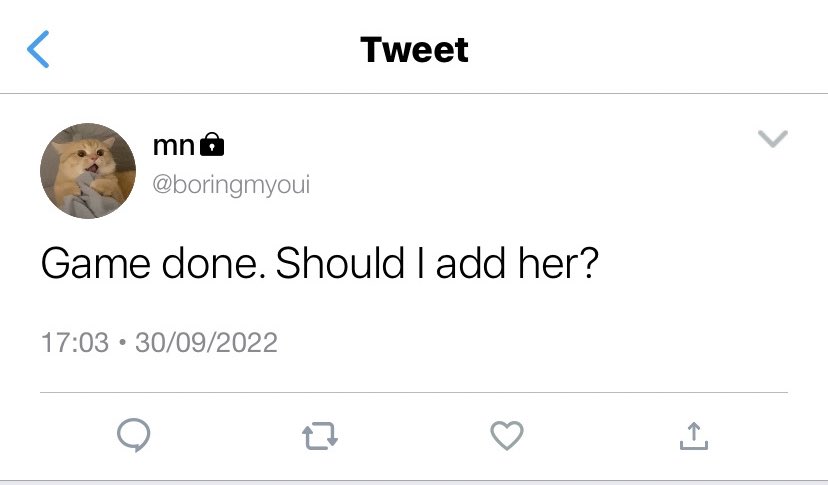Click the word "Should" in the tweet

click(x=340, y=263)
